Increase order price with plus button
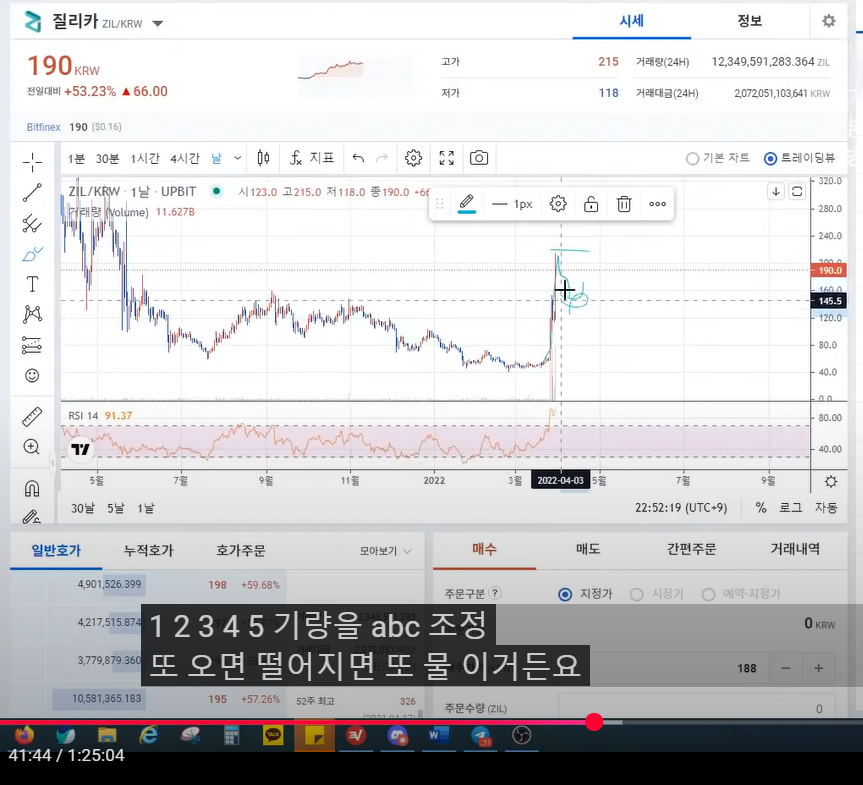Screen dimensions: 863x785 (819, 668)
